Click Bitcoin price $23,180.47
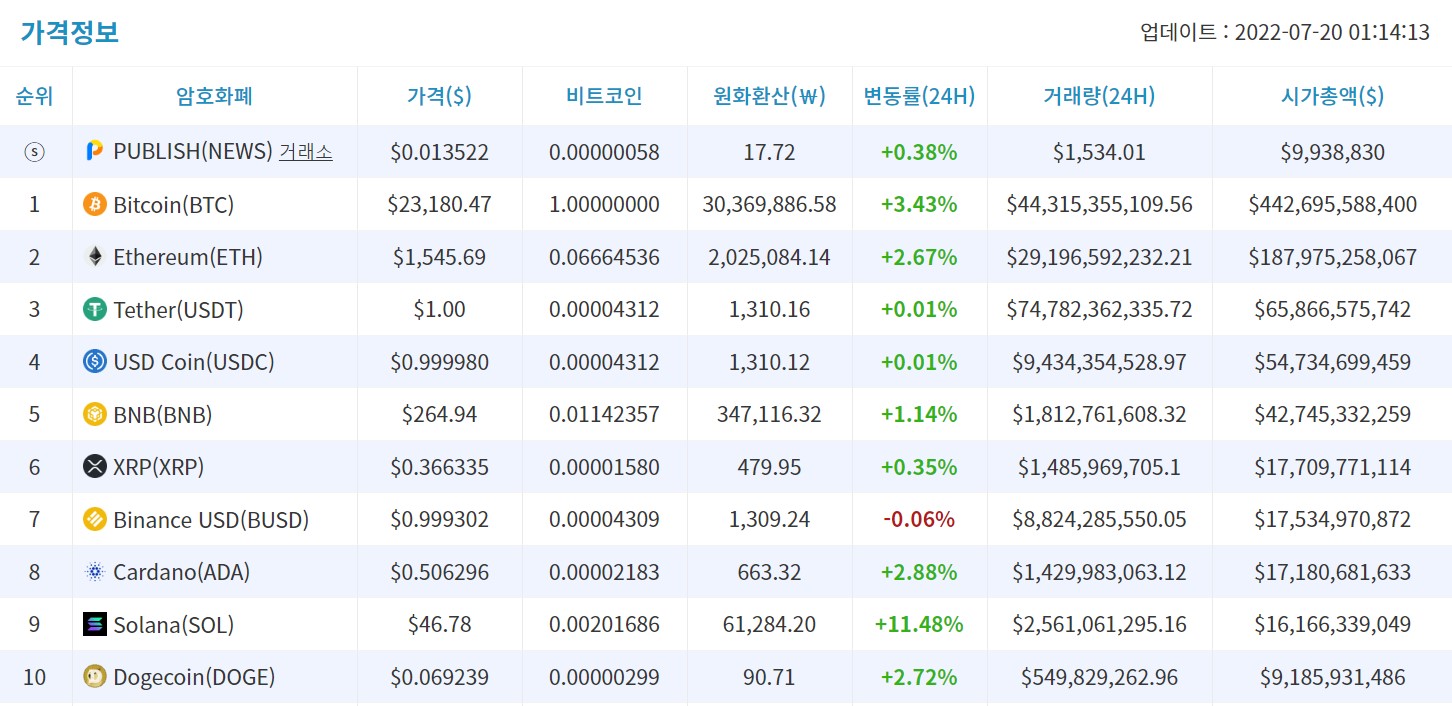This screenshot has height=706, width=1452. [439, 205]
